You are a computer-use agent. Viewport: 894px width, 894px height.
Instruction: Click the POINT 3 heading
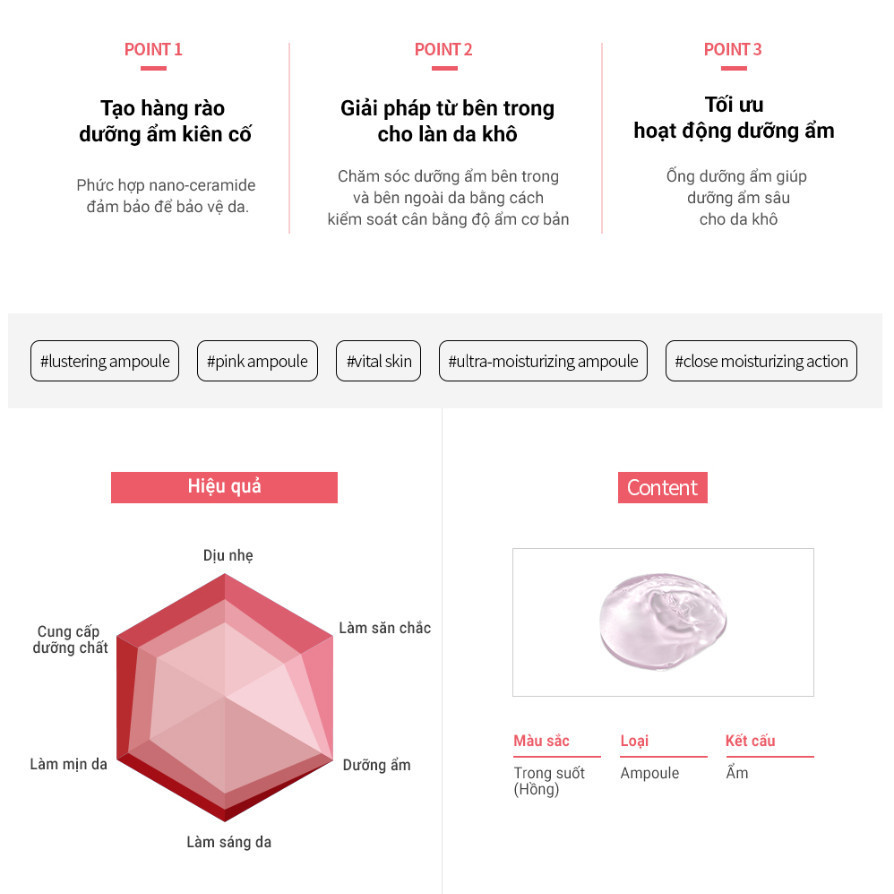pyautogui.click(x=733, y=49)
